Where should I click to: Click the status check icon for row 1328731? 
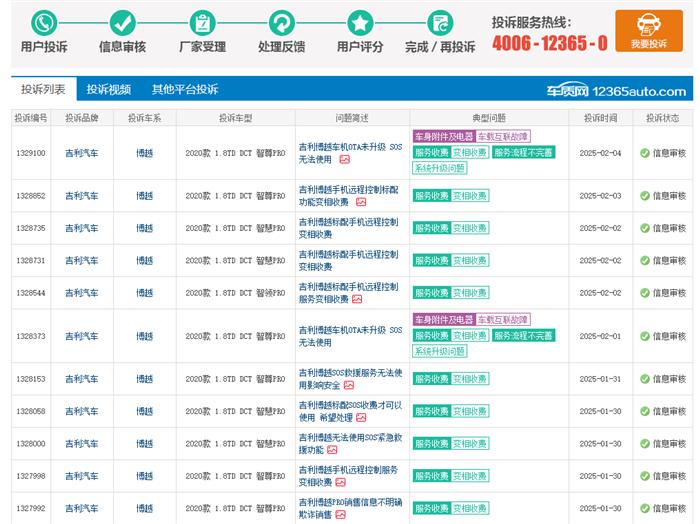pyautogui.click(x=645, y=260)
